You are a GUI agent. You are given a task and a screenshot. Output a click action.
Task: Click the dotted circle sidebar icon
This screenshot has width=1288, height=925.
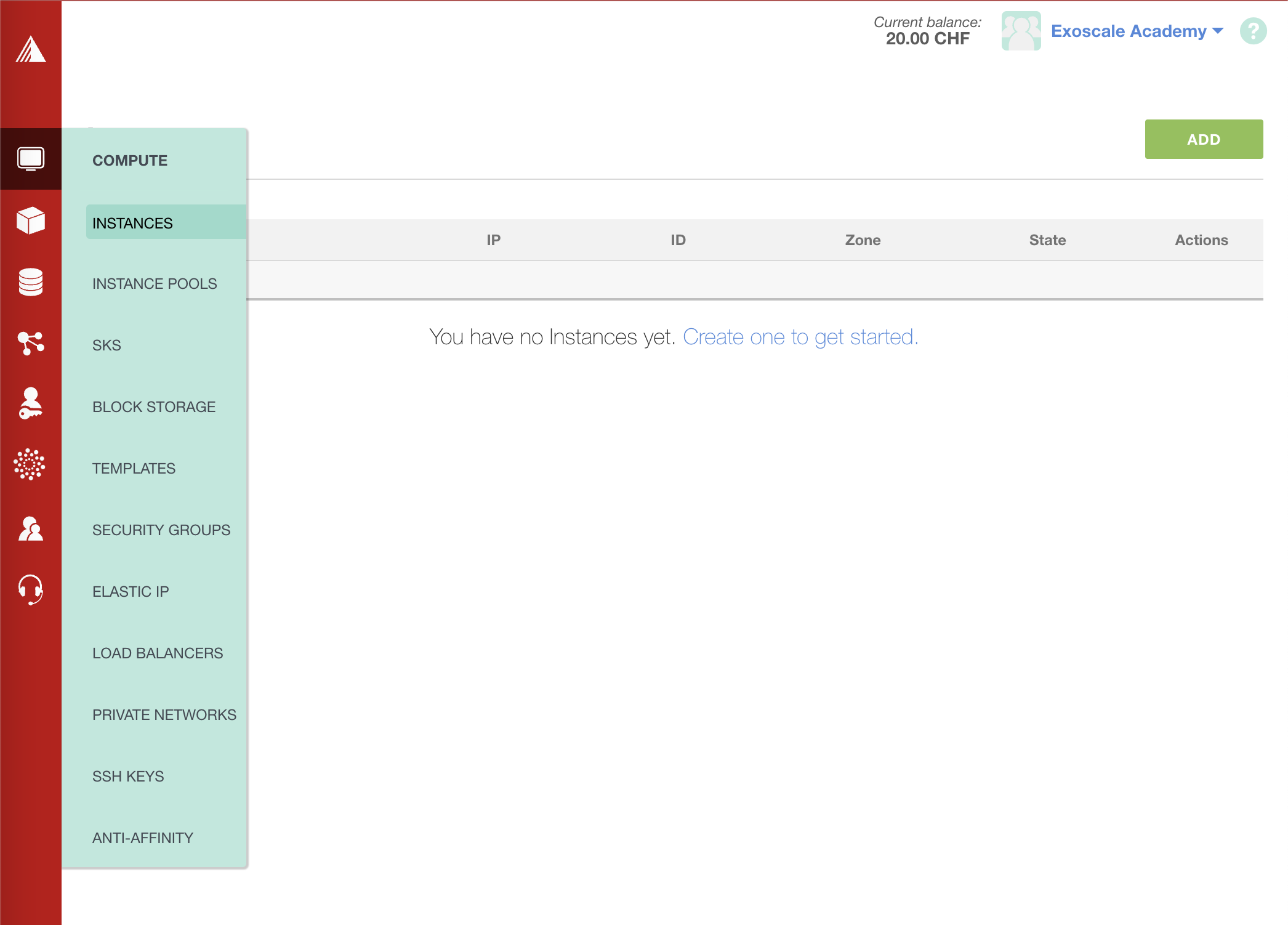30,464
